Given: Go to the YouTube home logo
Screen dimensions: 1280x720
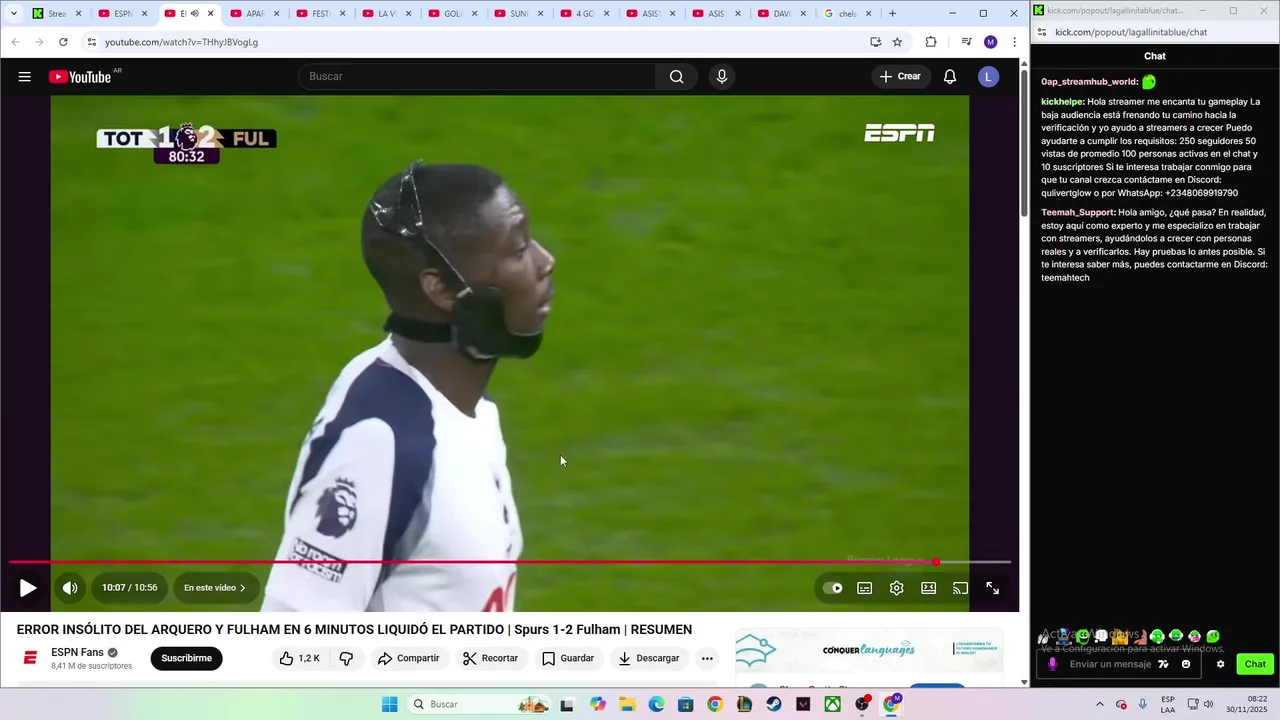Looking at the screenshot, I should tap(80, 77).
